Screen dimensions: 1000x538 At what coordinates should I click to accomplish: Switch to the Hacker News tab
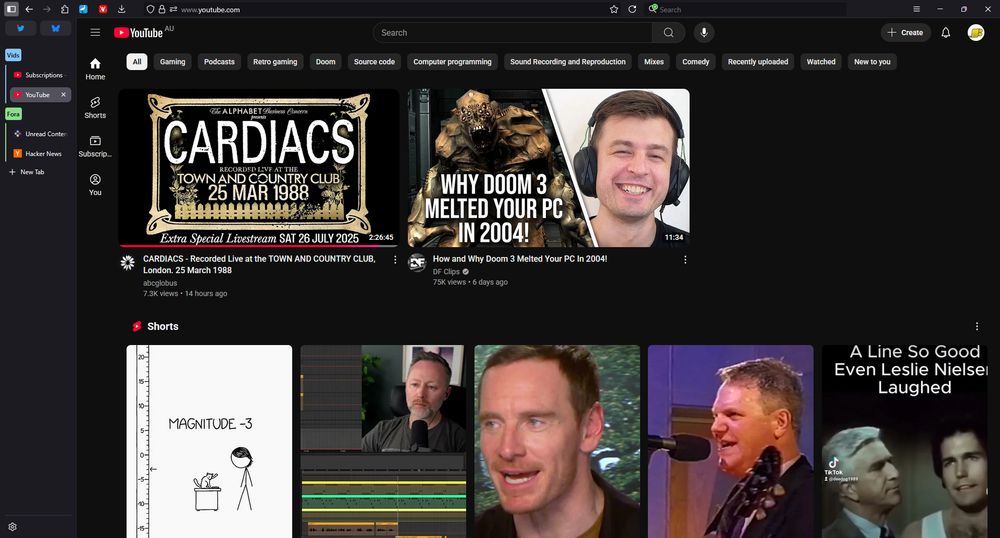40,154
